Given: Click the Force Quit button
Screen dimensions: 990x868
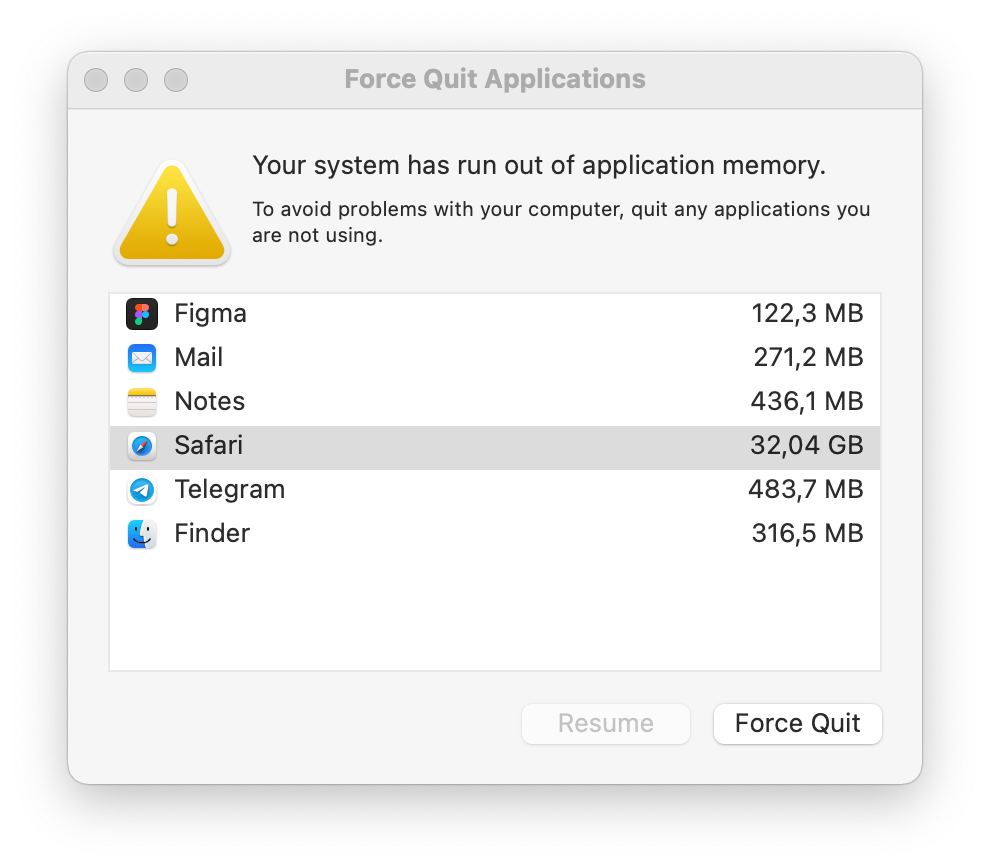Looking at the screenshot, I should [x=797, y=723].
